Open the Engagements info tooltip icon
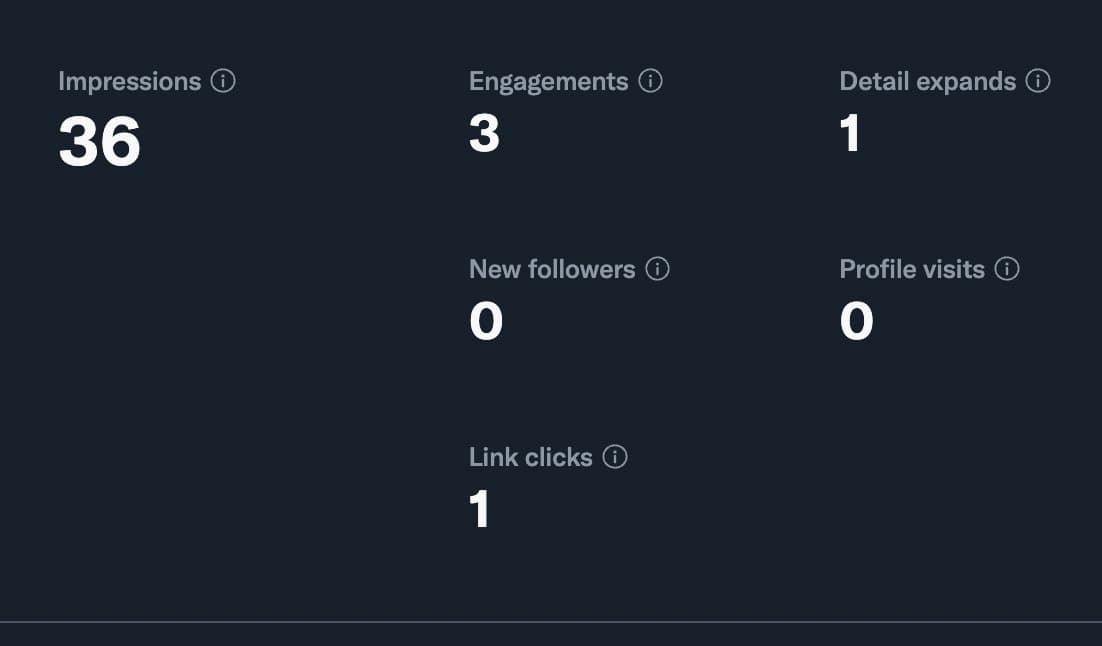This screenshot has width=1102, height=646. 651,81
